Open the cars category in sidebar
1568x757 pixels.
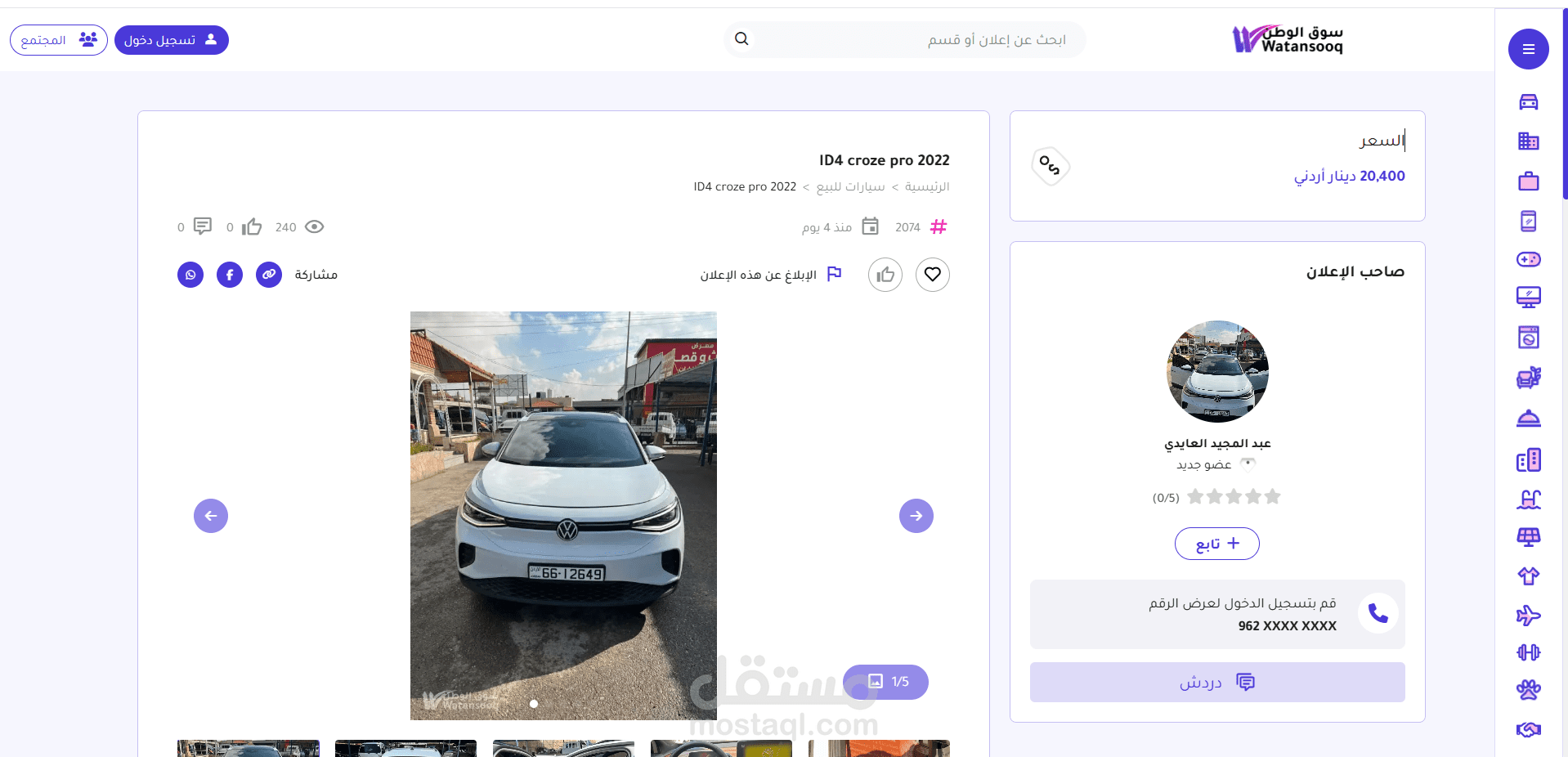[1528, 102]
